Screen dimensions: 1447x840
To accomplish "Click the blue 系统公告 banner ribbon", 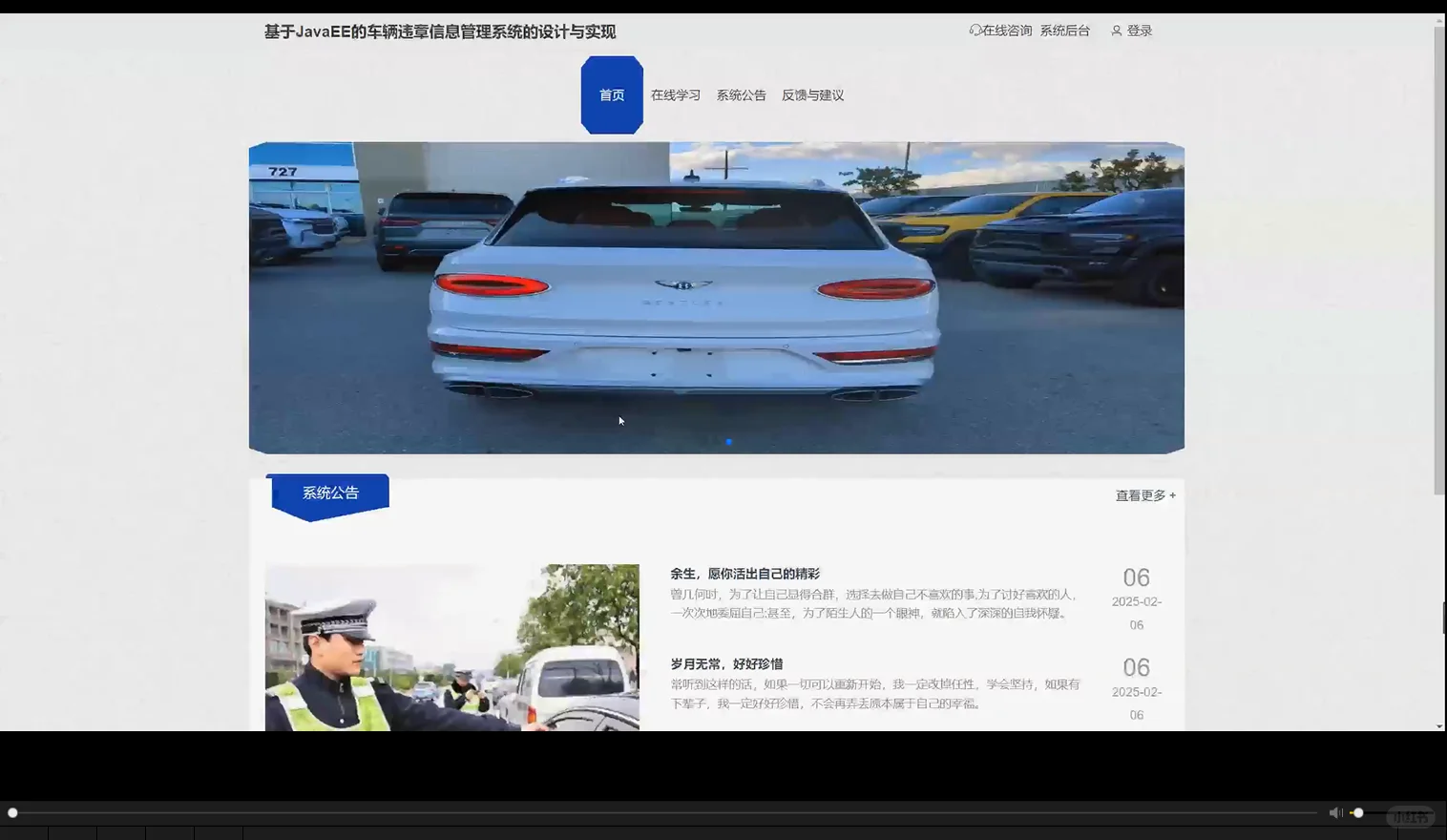I will click(x=329, y=493).
